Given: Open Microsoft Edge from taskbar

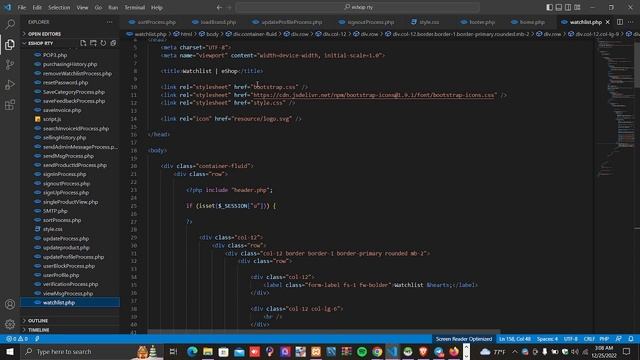Looking at the screenshot, I should (x=192, y=351).
